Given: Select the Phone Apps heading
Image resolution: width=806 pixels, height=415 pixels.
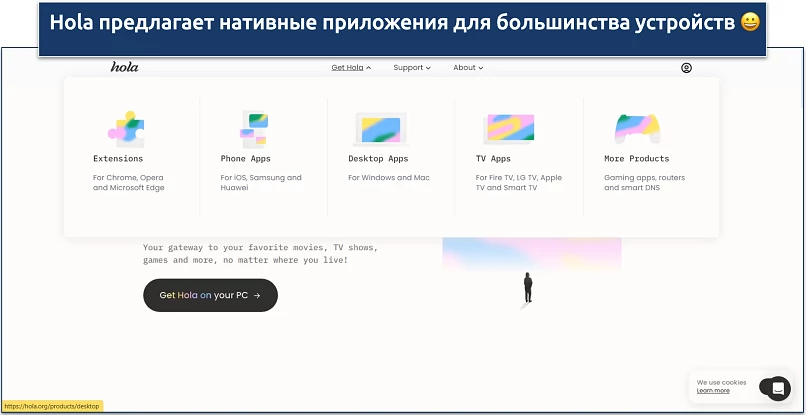Looking at the screenshot, I should 245,158.
